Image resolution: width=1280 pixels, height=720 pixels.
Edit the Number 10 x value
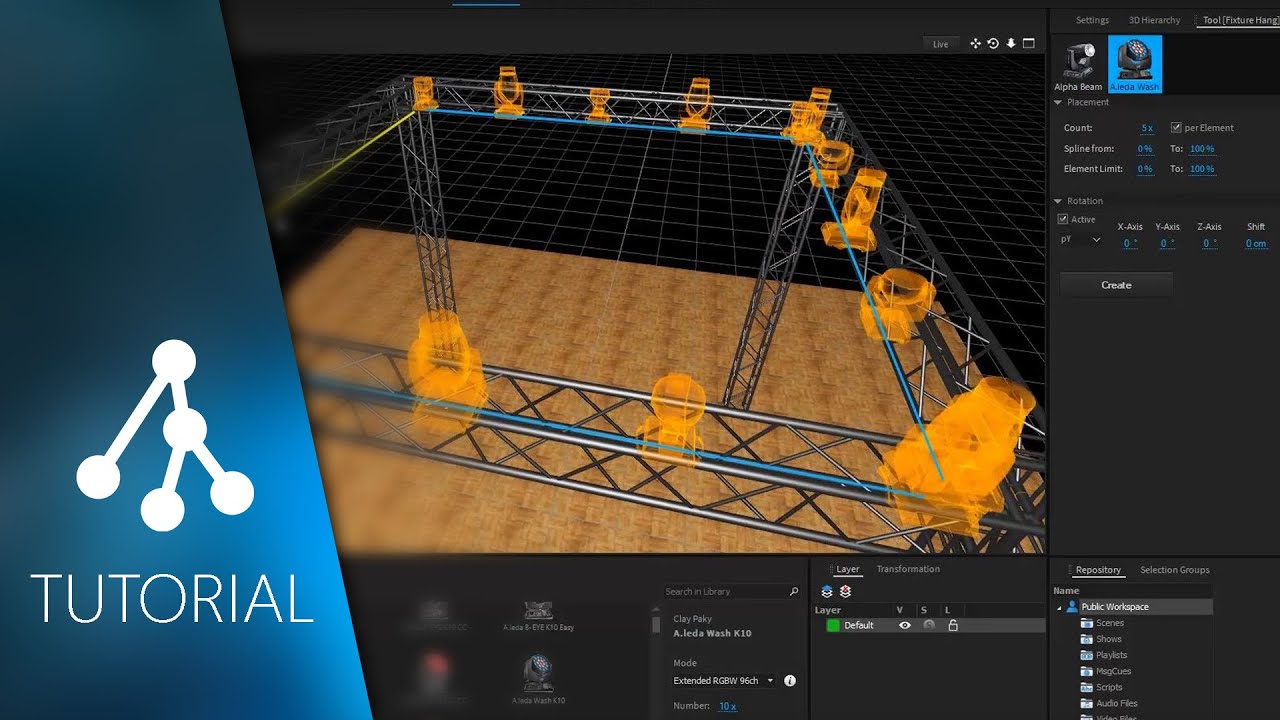727,706
